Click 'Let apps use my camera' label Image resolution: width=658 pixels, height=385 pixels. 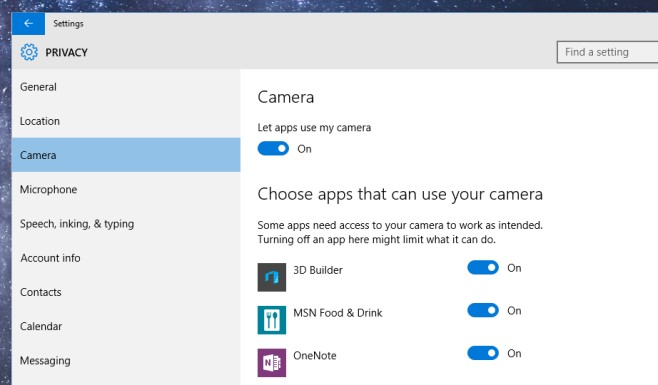314,128
